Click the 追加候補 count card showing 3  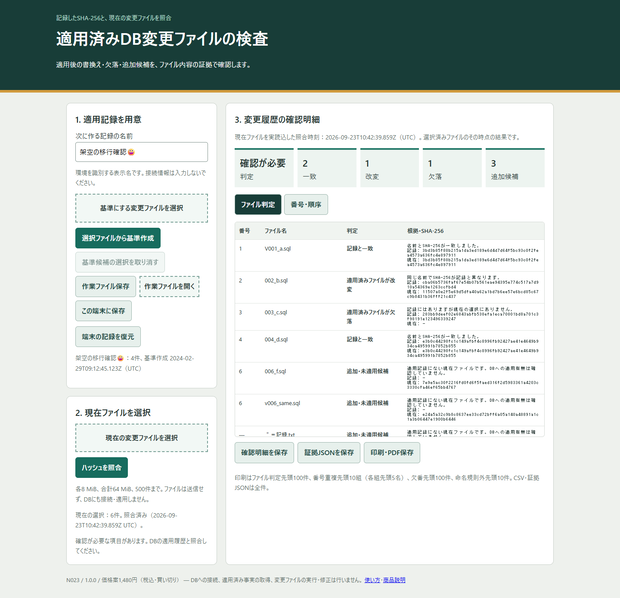coord(515,168)
